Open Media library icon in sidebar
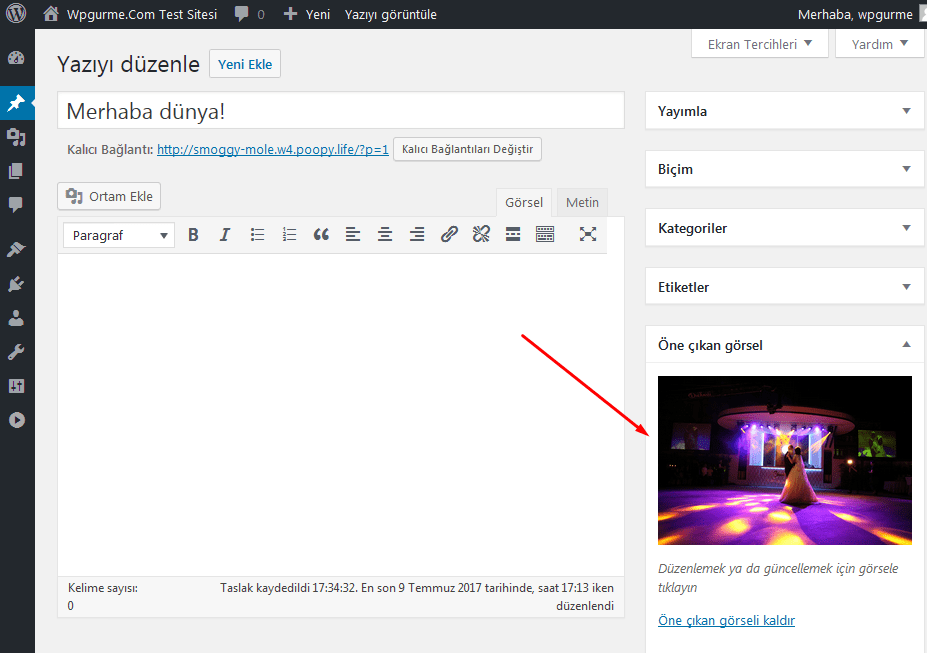This screenshot has height=653, width=927. pos(17,137)
